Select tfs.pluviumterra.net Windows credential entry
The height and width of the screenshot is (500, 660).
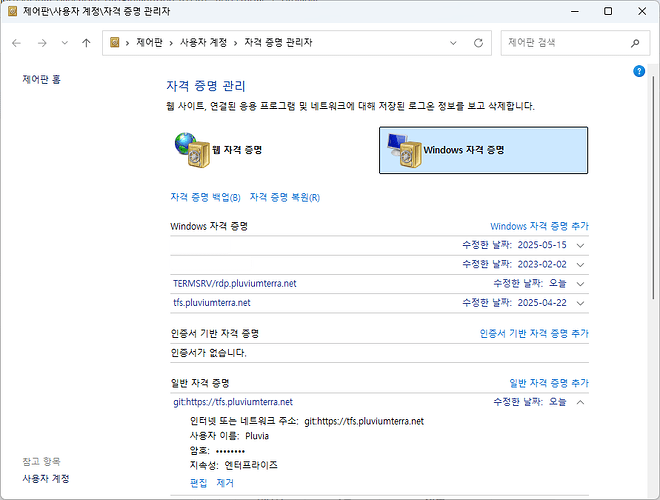[212, 303]
